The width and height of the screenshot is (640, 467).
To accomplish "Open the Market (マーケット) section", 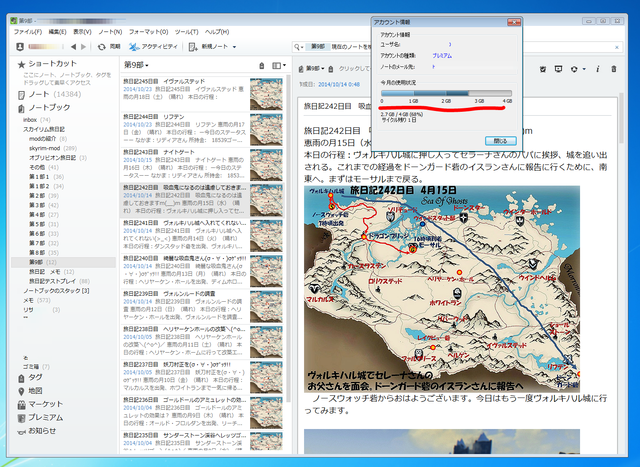I will tap(40, 404).
